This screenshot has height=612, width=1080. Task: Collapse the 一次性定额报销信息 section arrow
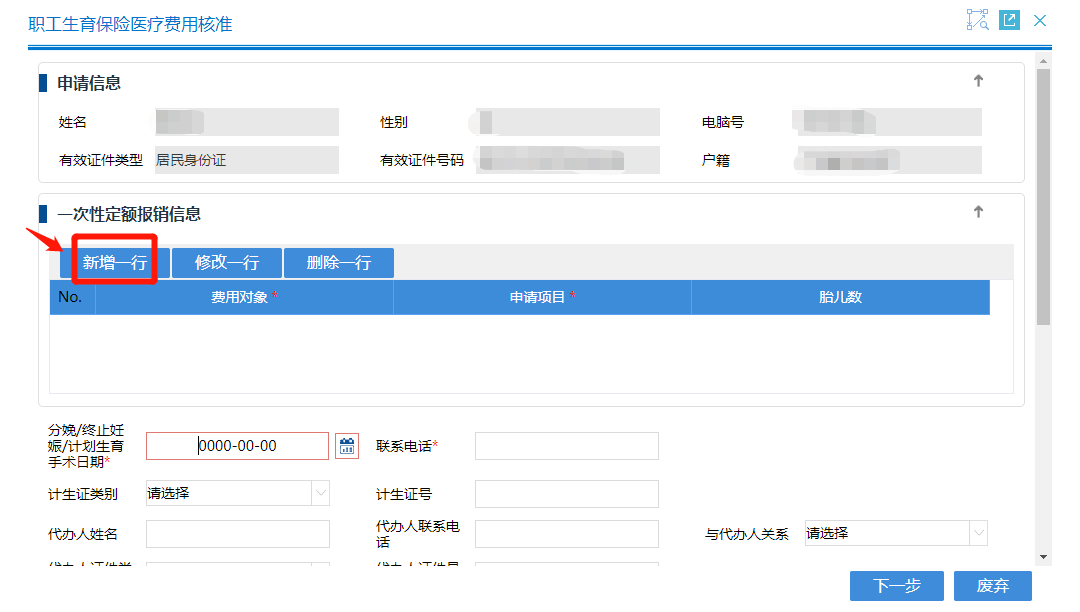[x=979, y=212]
